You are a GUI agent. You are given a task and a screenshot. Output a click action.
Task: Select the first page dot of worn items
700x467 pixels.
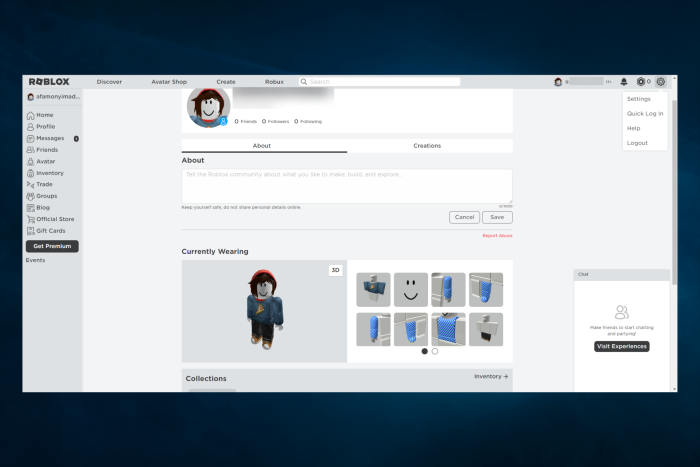click(x=425, y=351)
